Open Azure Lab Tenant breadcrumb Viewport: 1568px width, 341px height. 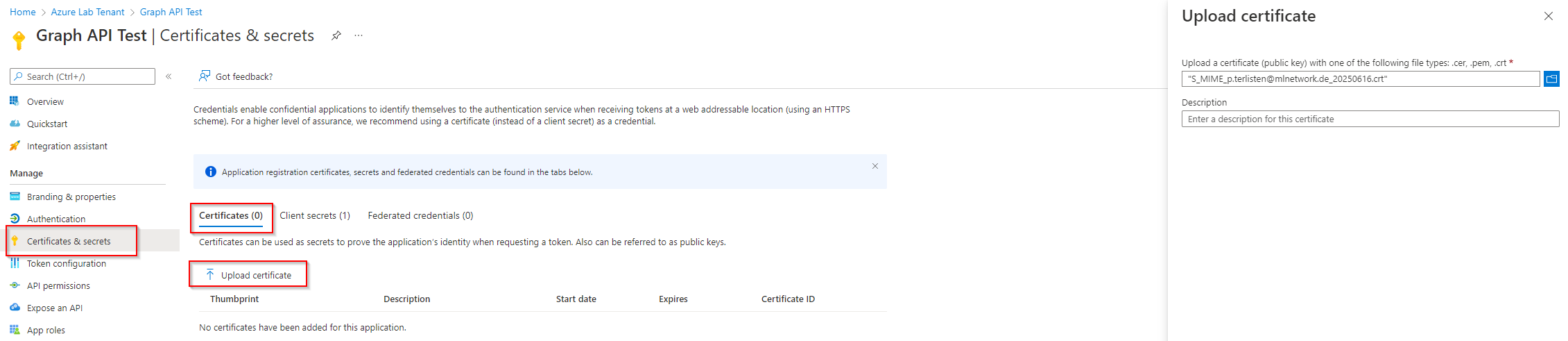coord(87,12)
